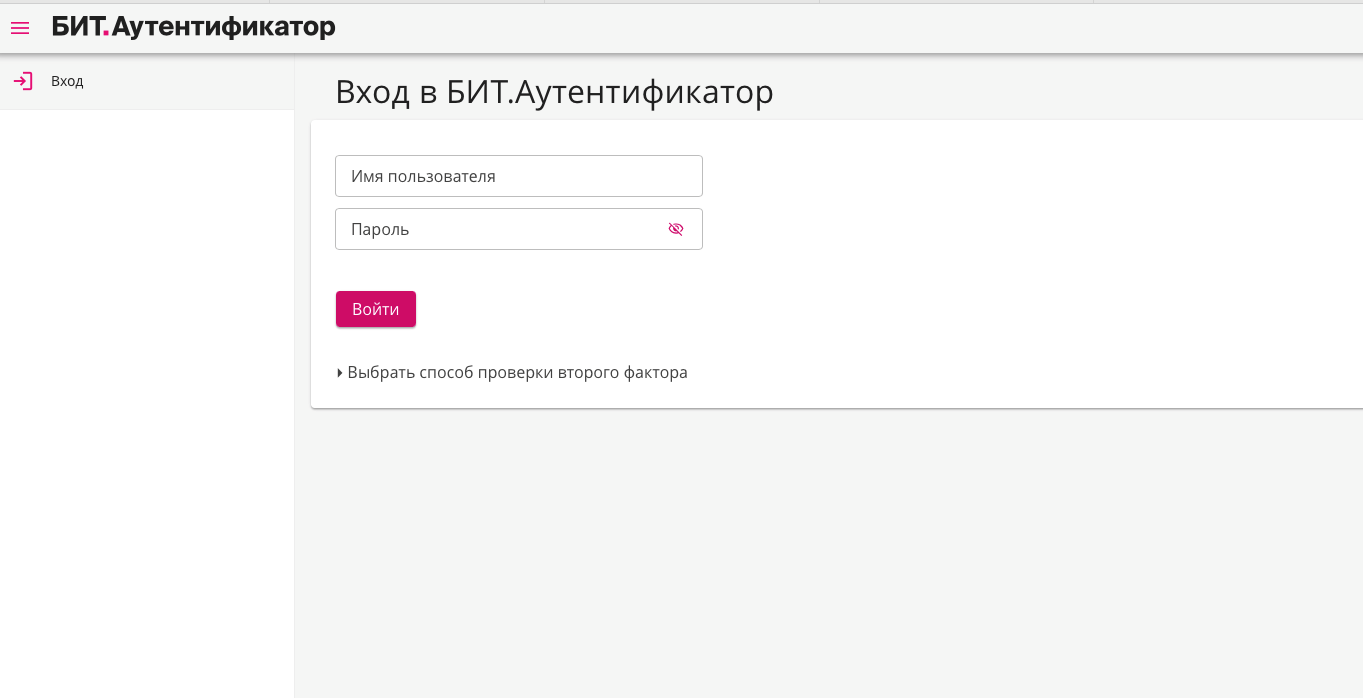Focus the Имя пользователя input field
Image resolution: width=1363 pixels, height=698 pixels.
519,176
